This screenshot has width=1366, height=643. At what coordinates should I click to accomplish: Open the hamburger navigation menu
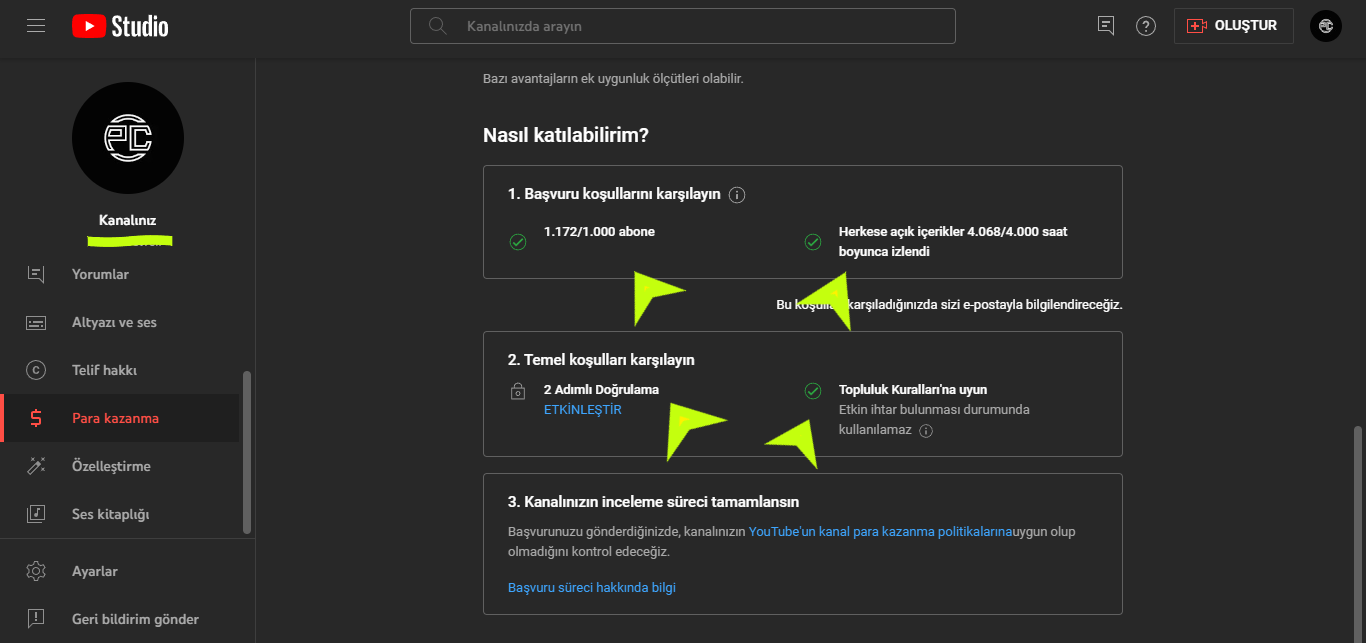point(36,26)
